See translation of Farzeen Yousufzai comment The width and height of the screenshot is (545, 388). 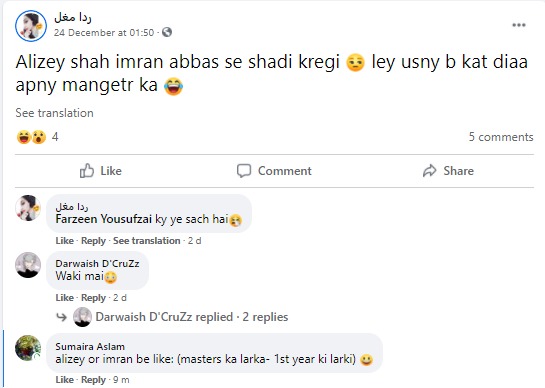coord(147,241)
